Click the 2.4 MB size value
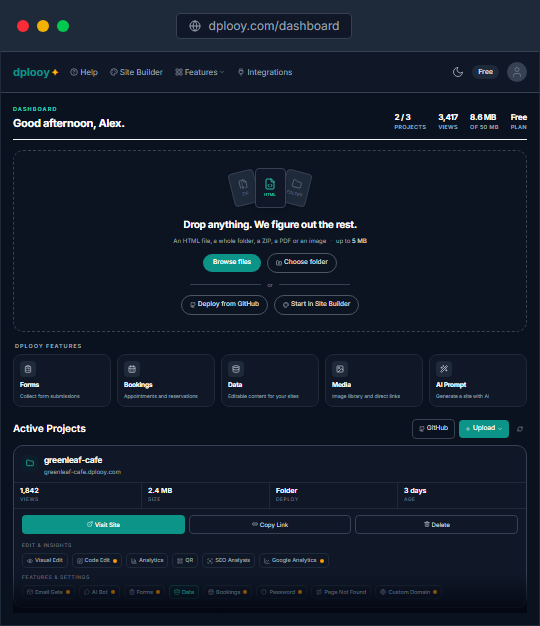 [x=160, y=491]
